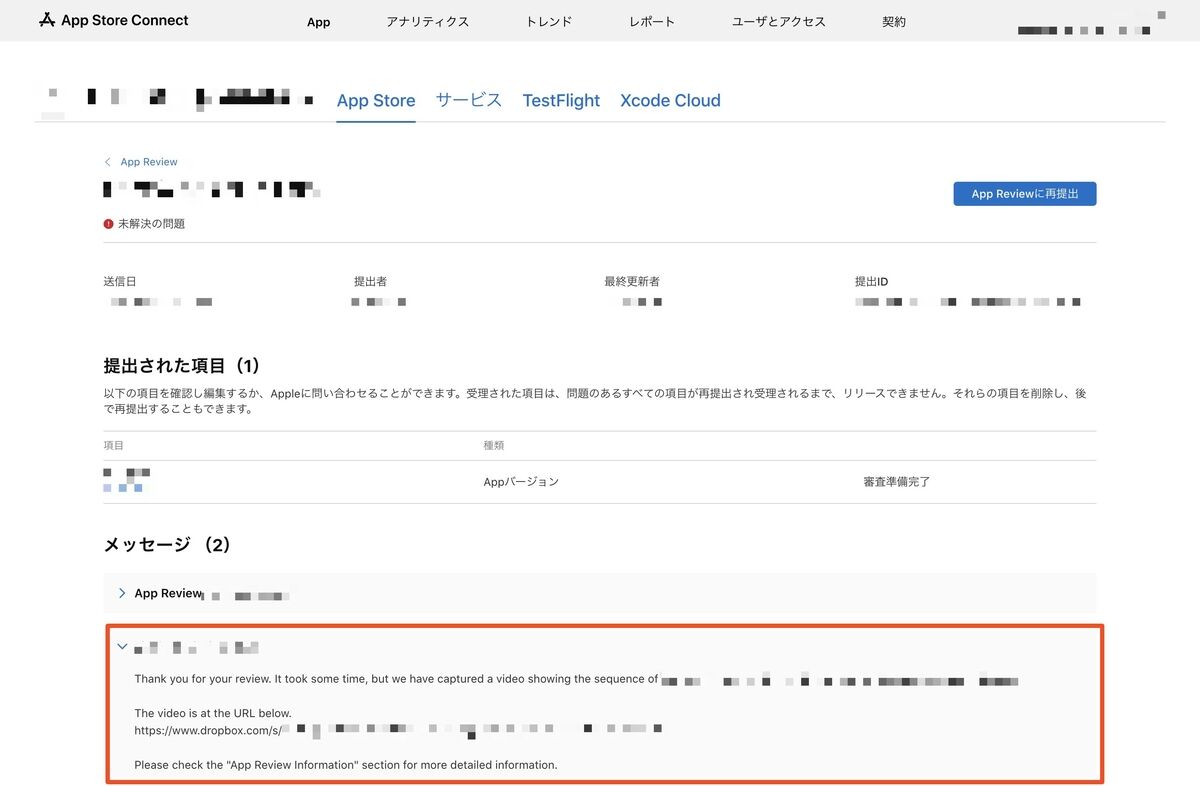Switch to the Xcode Cloud tab
Viewport: 1200px width, 786px height.
[x=670, y=100]
